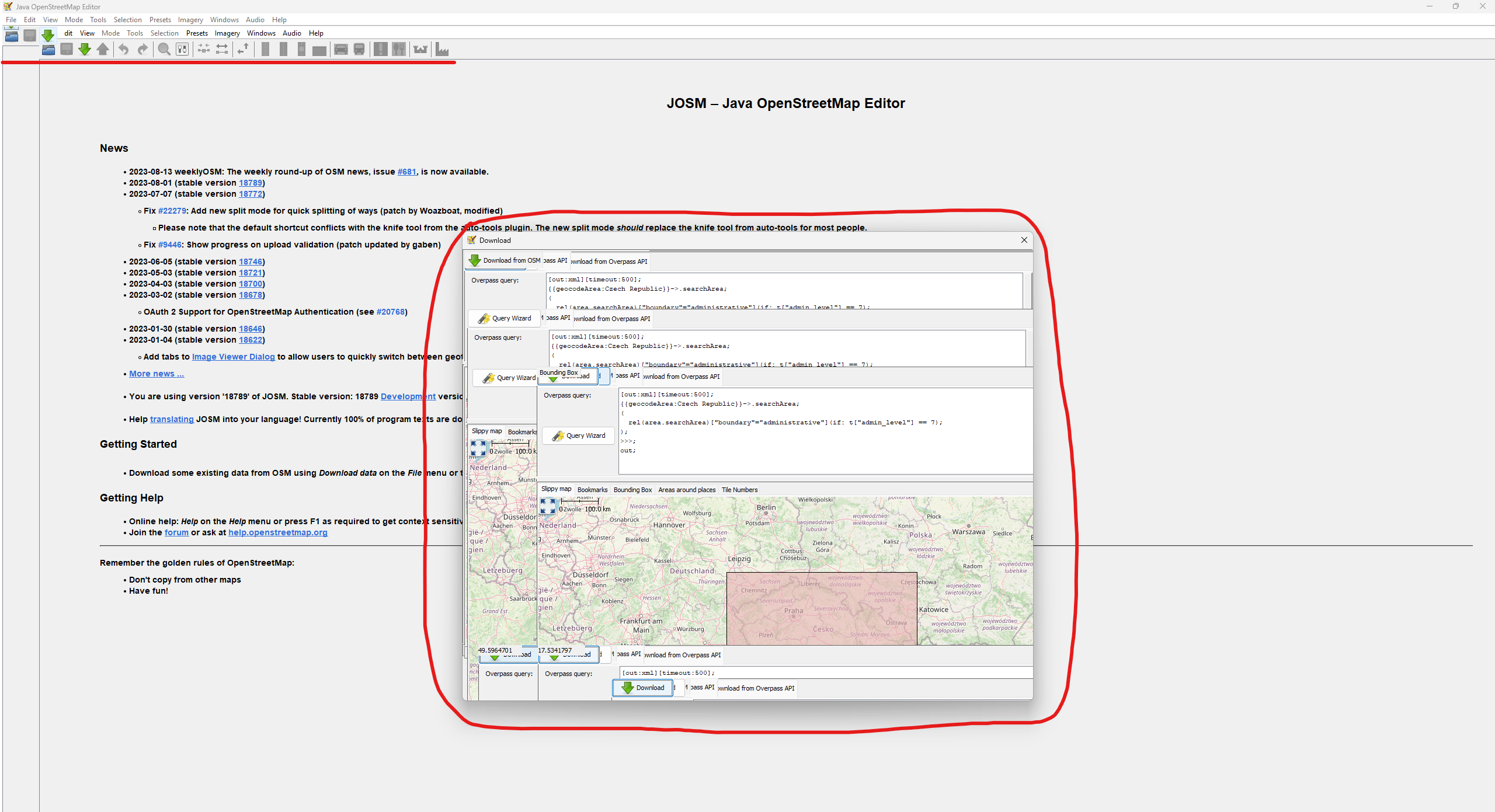Image resolution: width=1495 pixels, height=812 pixels.
Task: Click the Redo arrow icon
Action: [142, 50]
